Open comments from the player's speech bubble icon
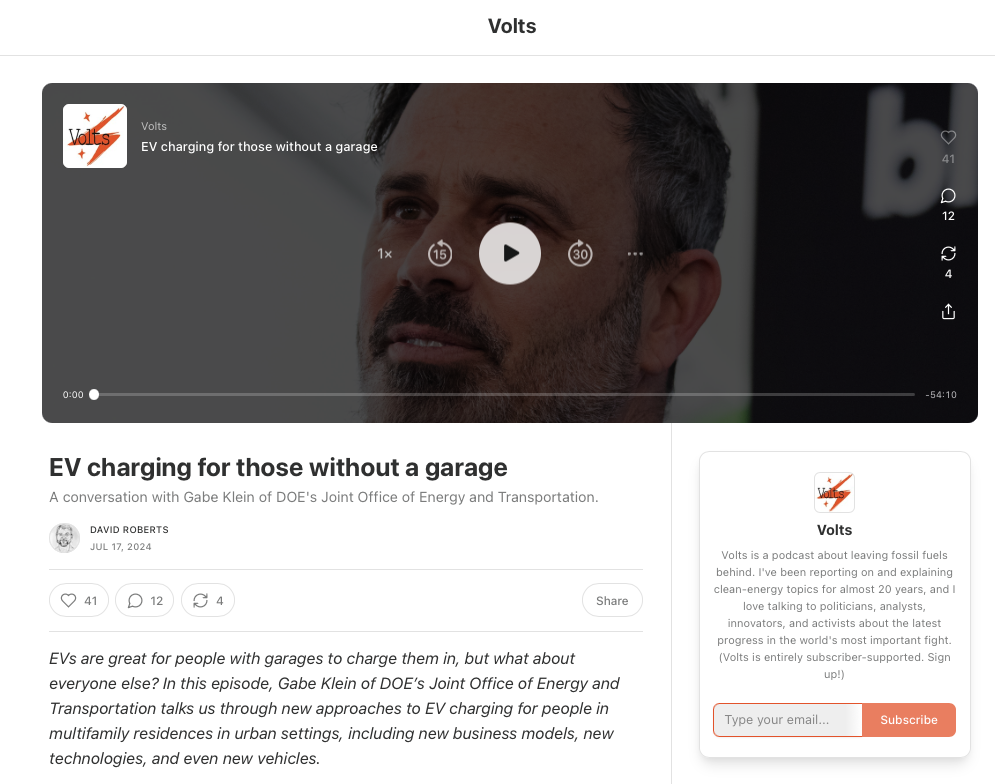The width and height of the screenshot is (995, 784). coord(948,196)
